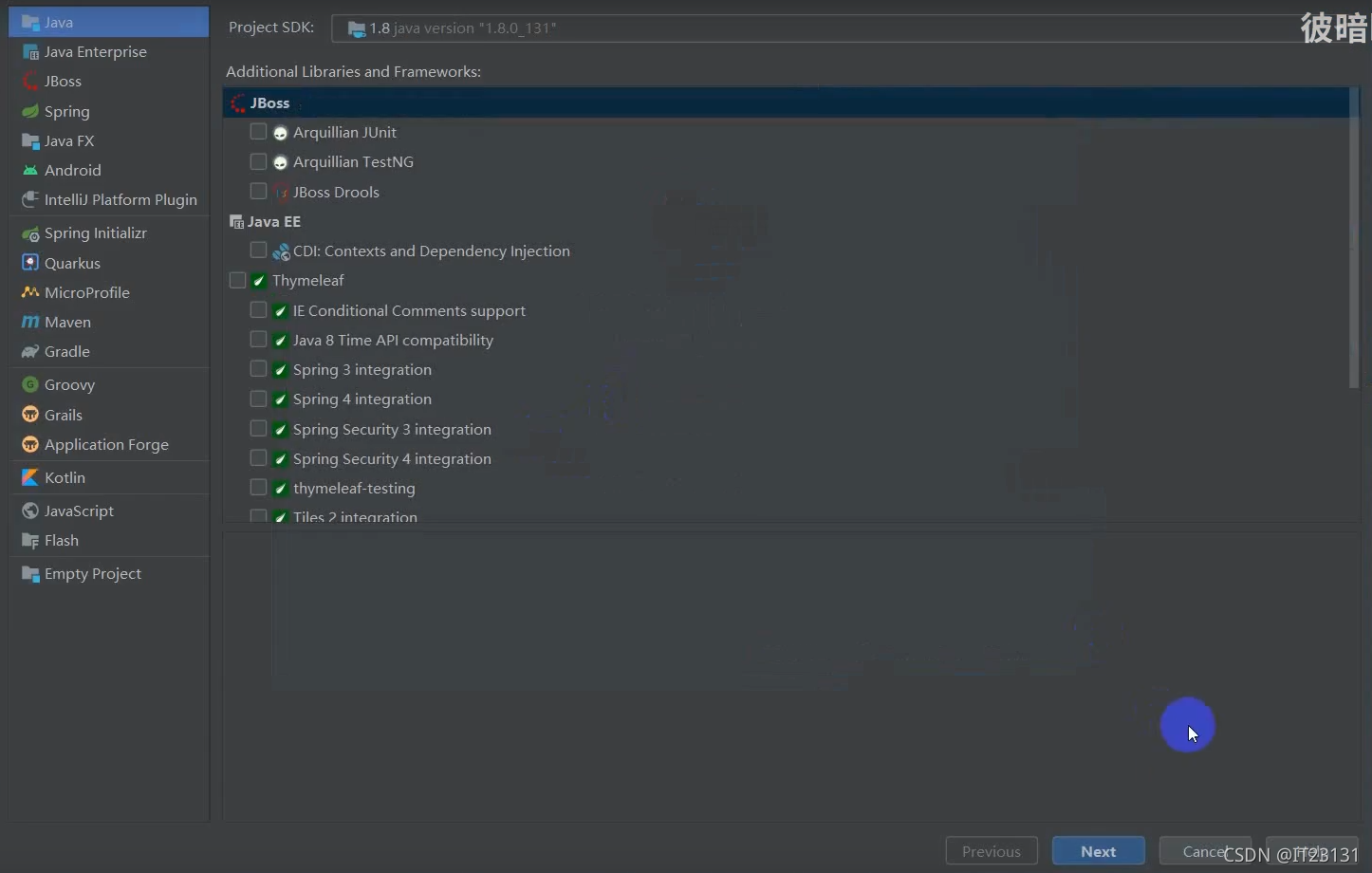Screen dimensions: 1372x873
Task: Click Android in project type list
Action: click(x=108, y=170)
